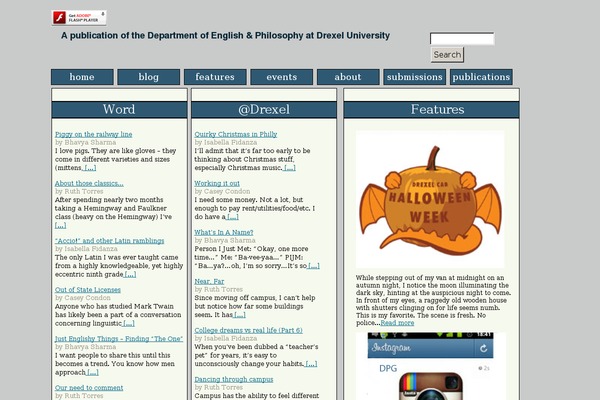Click 'by Isabella Fidanza' under Quirky Christmas

(x=226, y=142)
